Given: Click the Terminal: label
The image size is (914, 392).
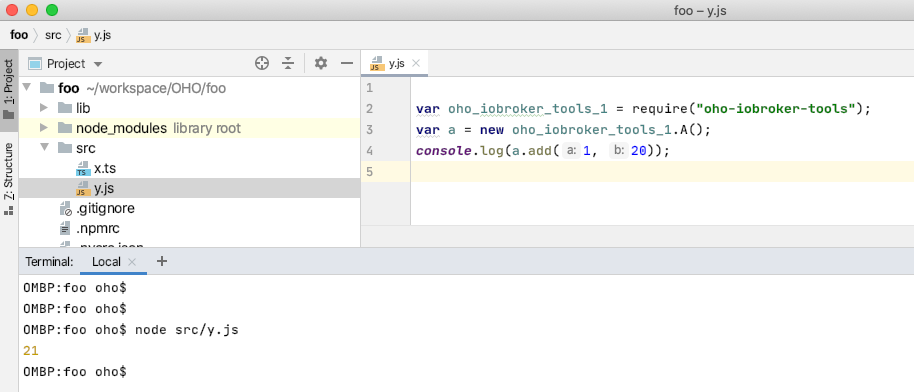Looking at the screenshot, I should (x=50, y=262).
